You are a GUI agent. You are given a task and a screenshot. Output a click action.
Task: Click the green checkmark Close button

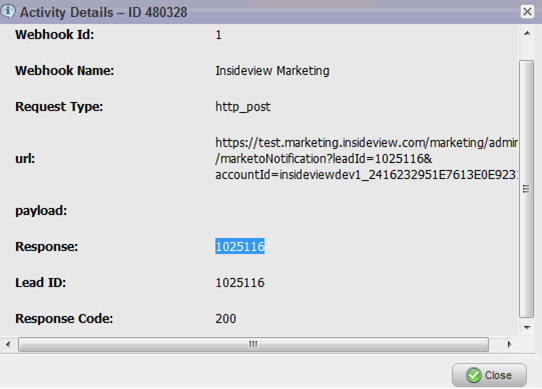(x=489, y=375)
